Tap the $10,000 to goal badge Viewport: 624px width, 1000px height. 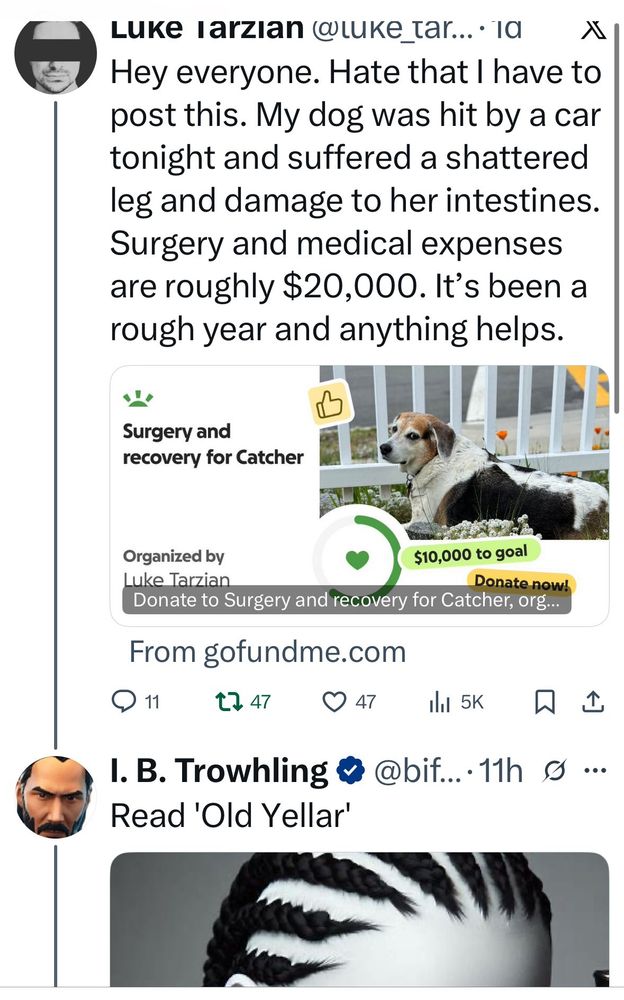click(470, 554)
